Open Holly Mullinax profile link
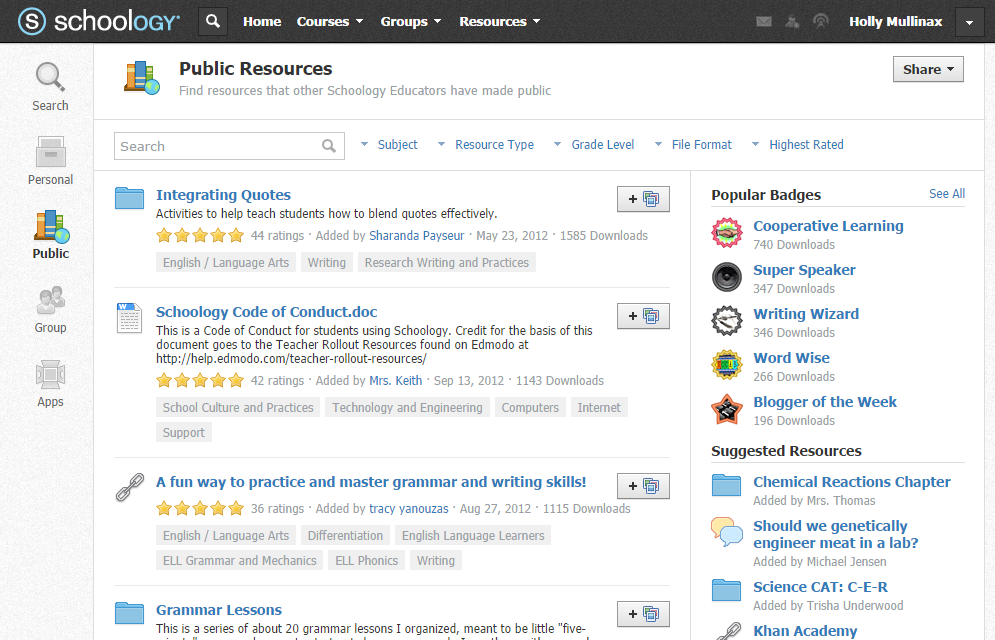The image size is (995, 640). pos(895,22)
